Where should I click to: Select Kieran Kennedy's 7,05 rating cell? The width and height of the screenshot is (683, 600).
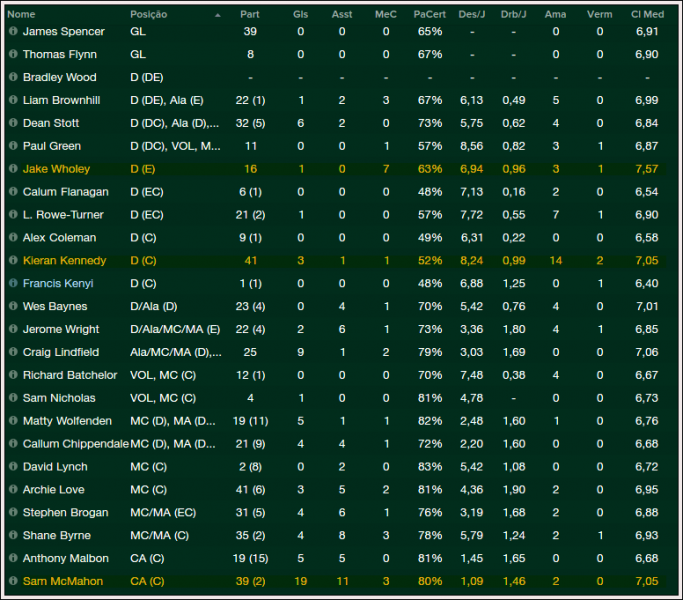[x=646, y=261]
